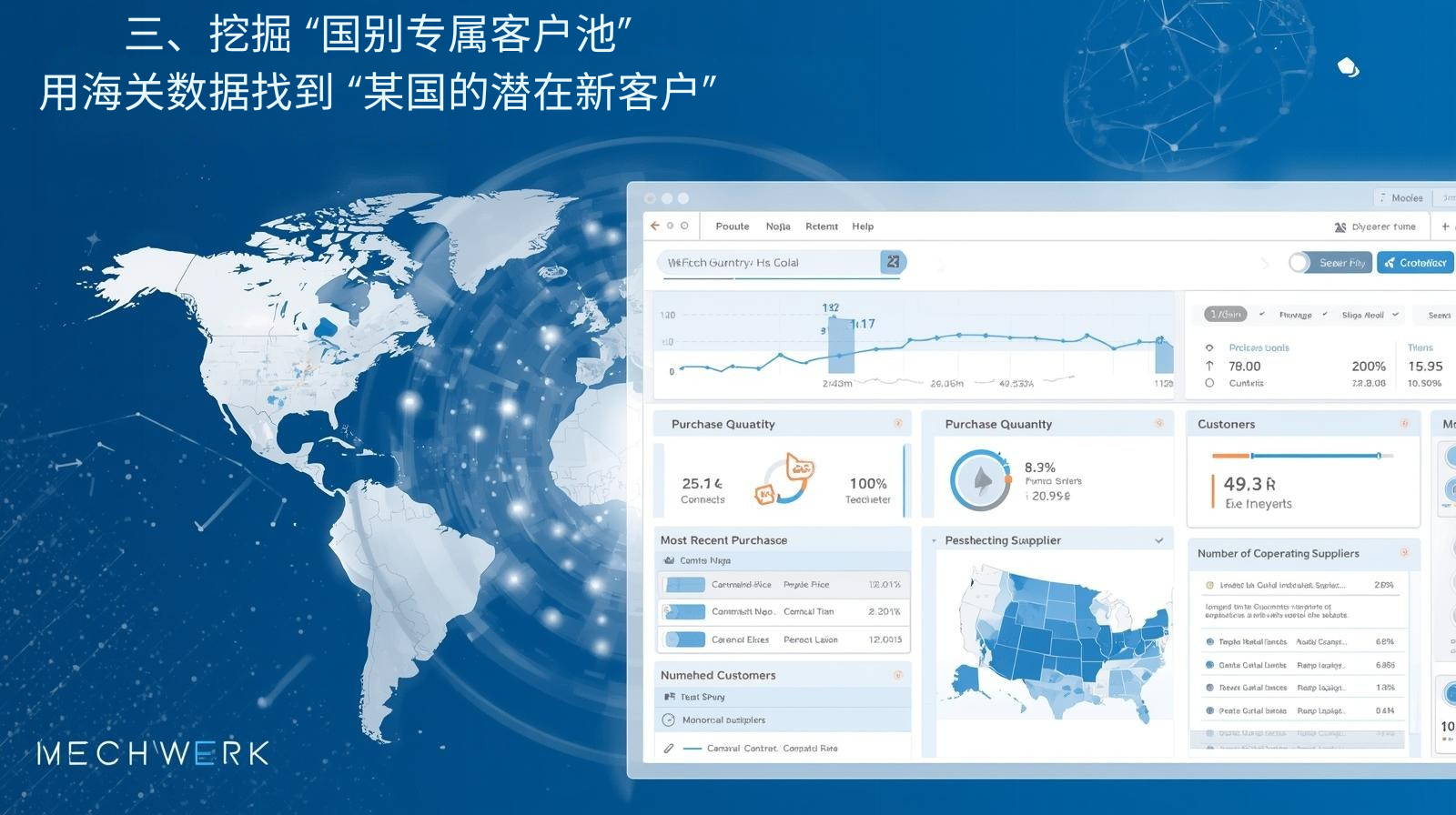Viewport: 1456px width, 815px height.
Task: Open the Help menu
Action: (x=862, y=226)
